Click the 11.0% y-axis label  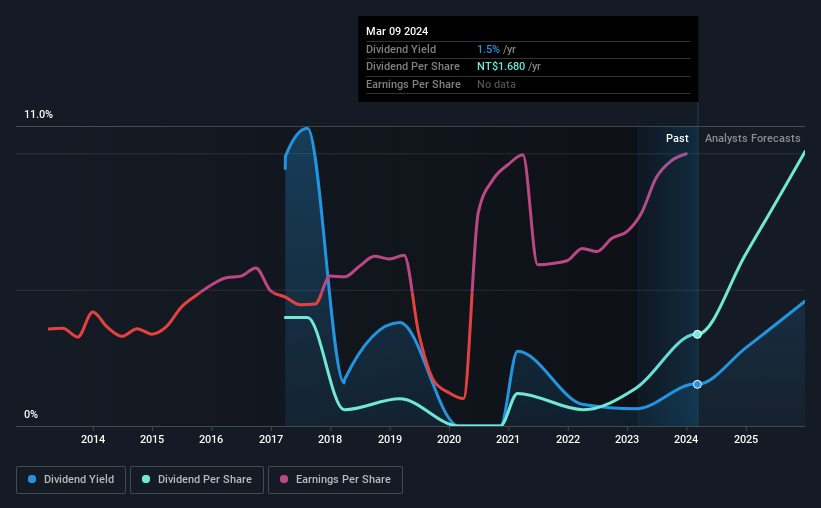pyautogui.click(x=39, y=115)
